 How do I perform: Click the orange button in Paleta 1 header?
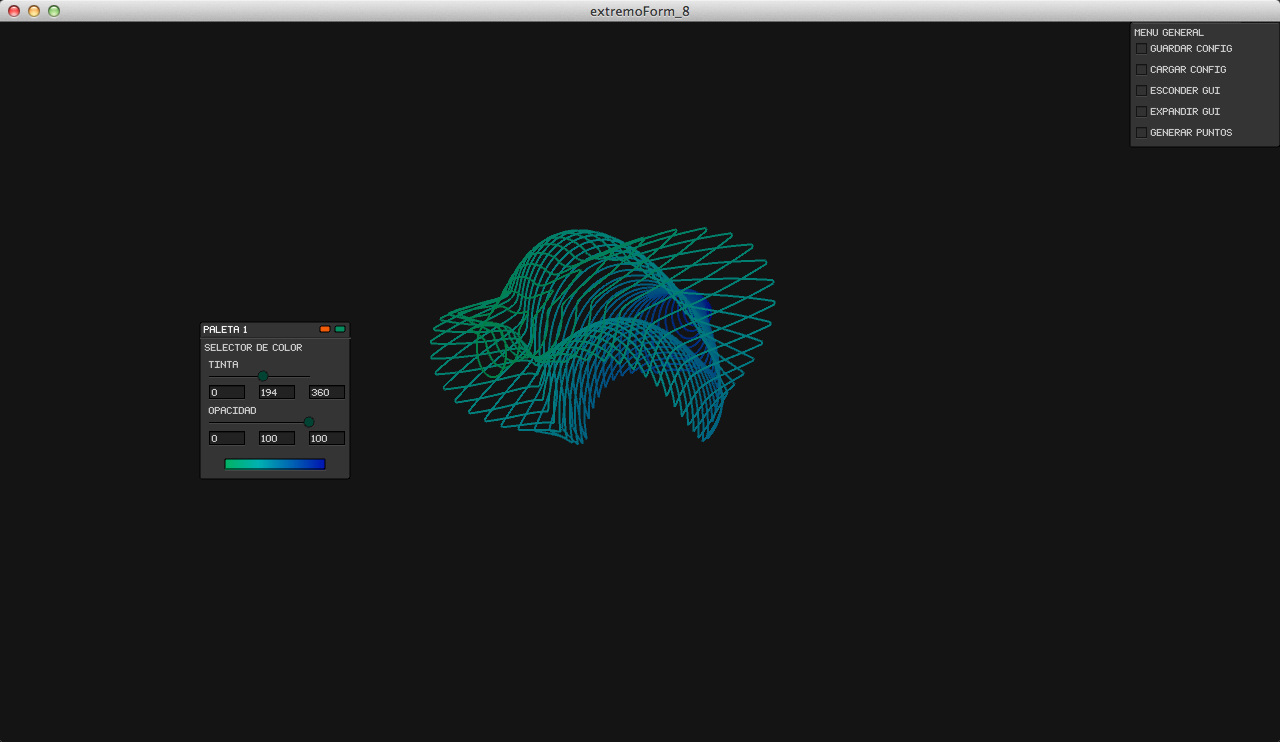click(x=325, y=329)
